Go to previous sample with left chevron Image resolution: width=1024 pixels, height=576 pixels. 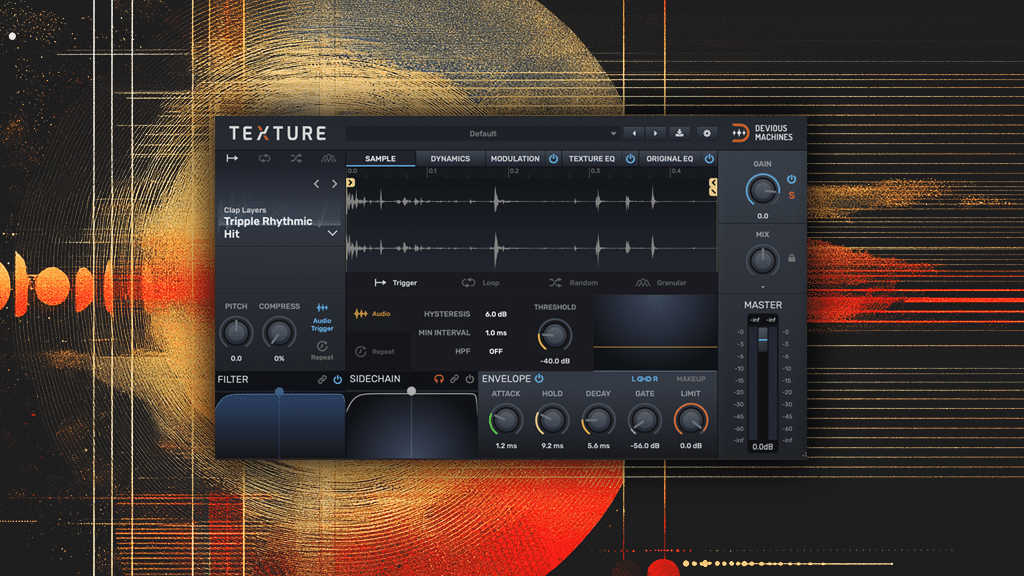pos(317,184)
